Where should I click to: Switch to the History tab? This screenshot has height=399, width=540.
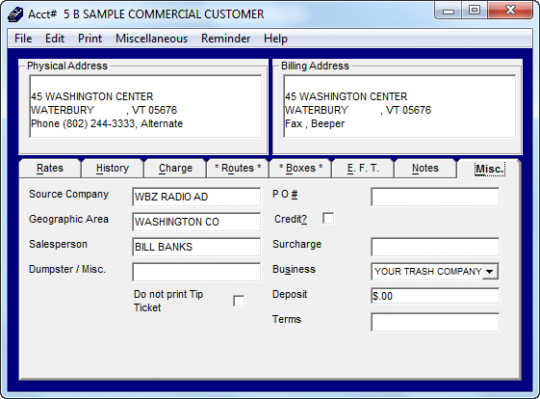112,168
